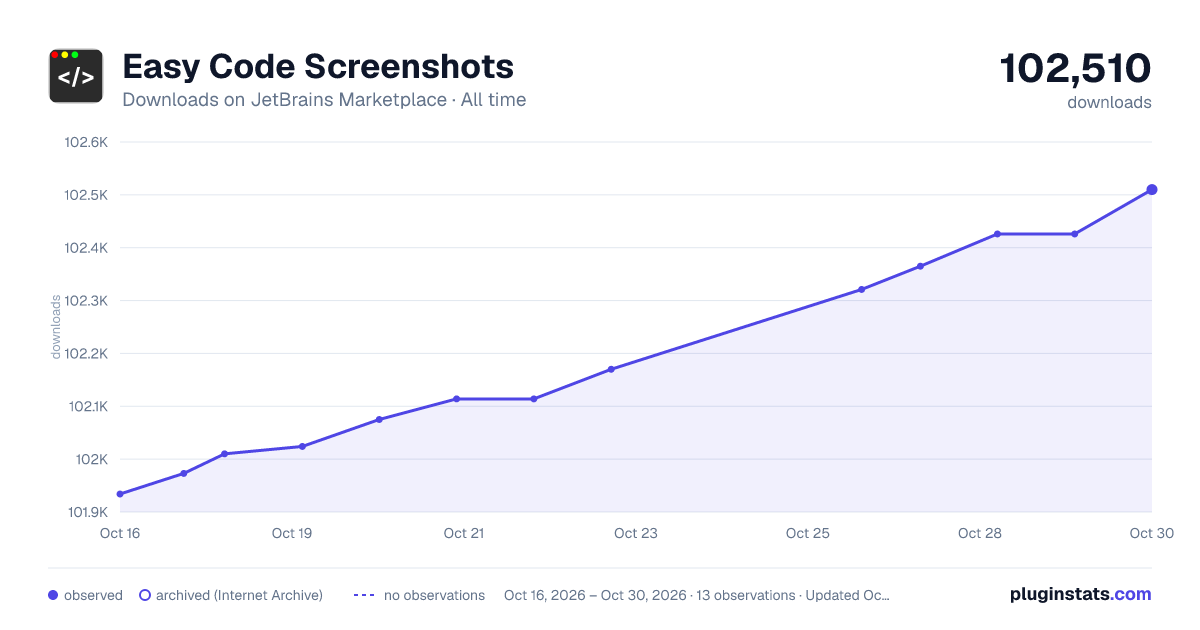Click the observed legend marker
The width and height of the screenshot is (1200, 630).
pos(53,595)
